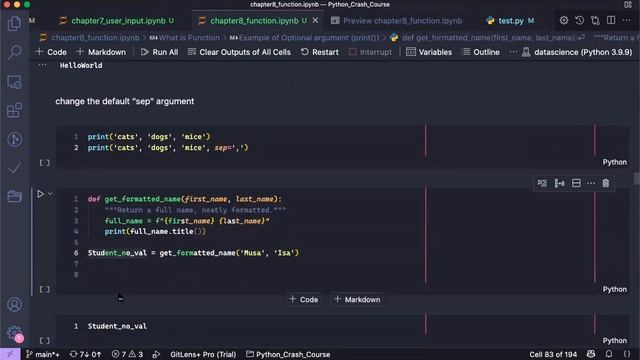This screenshot has height=360, width=640.
Task: Open the notebook Outline
Action: click(481, 52)
